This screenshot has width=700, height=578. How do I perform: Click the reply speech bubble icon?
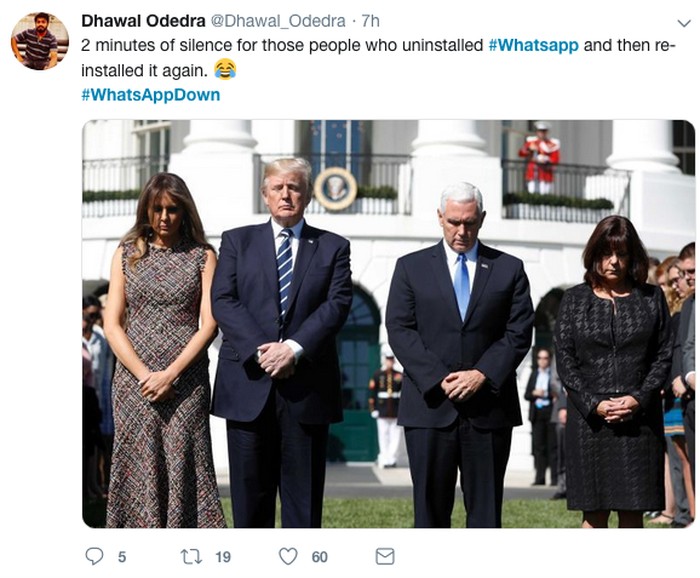94,556
